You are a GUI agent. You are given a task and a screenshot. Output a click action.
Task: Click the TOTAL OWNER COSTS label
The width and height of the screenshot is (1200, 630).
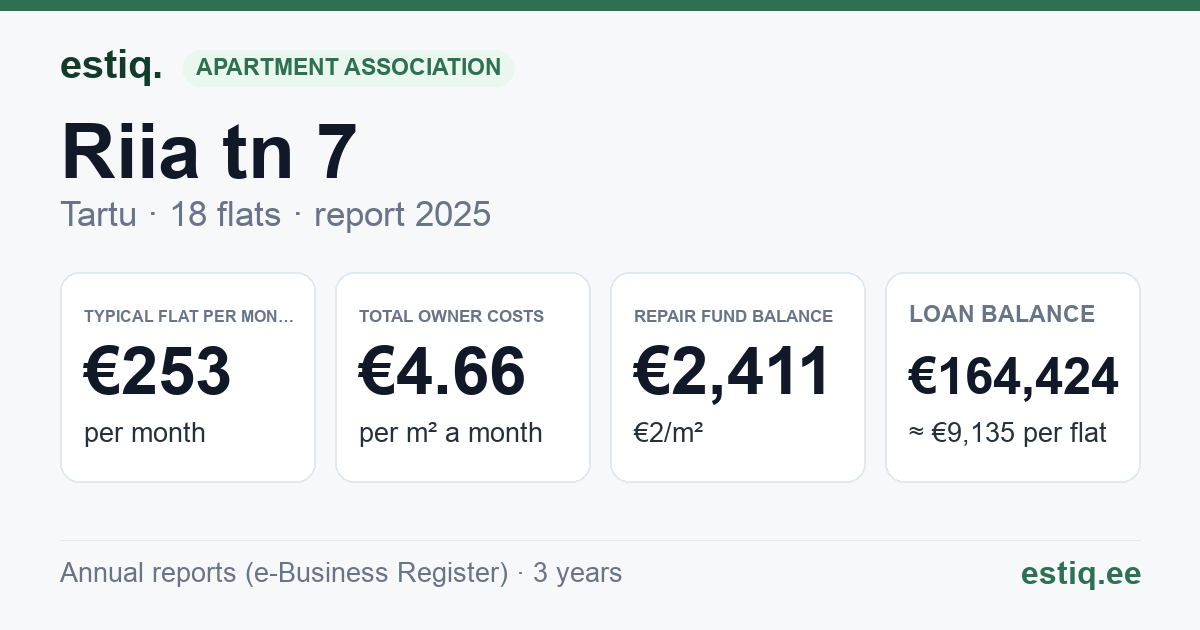451,316
